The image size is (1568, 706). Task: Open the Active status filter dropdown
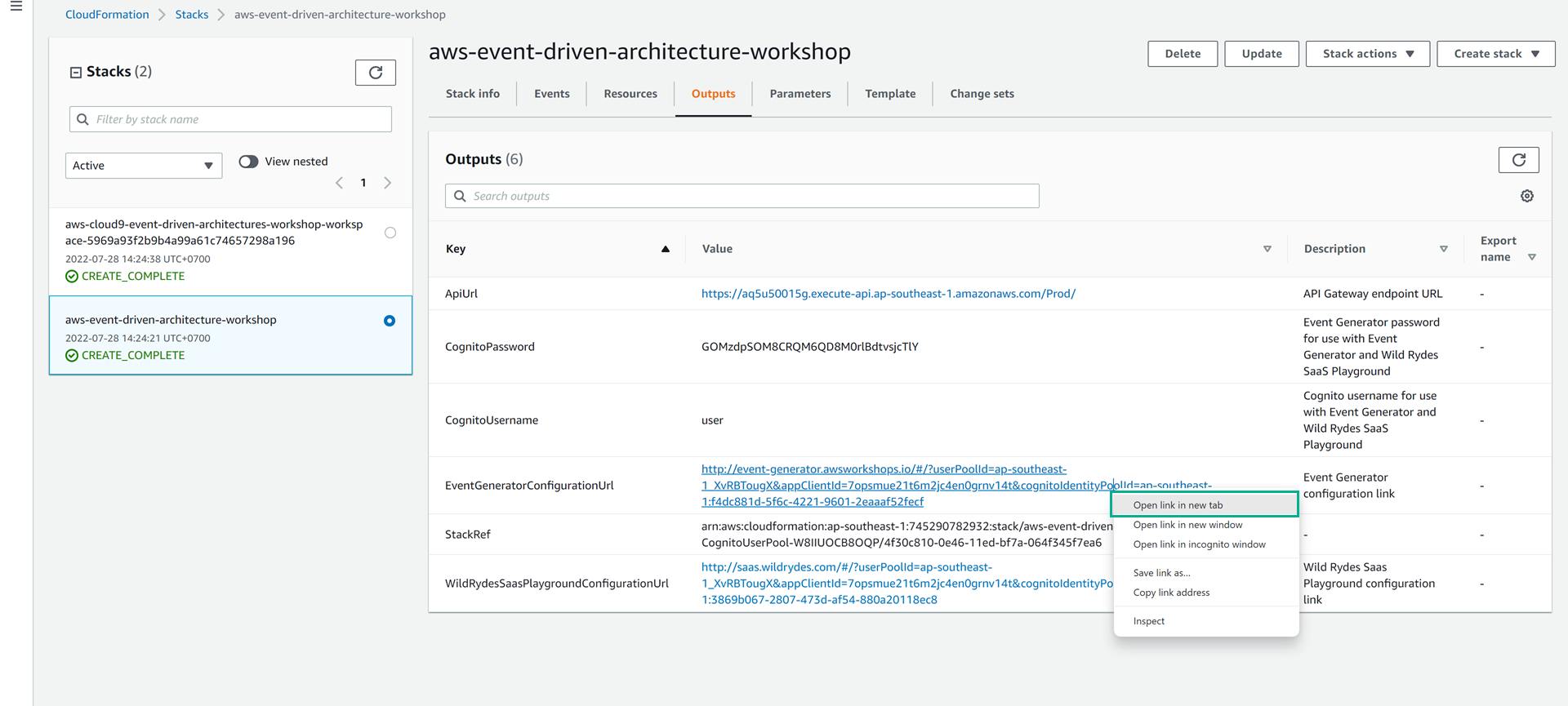pyautogui.click(x=144, y=166)
